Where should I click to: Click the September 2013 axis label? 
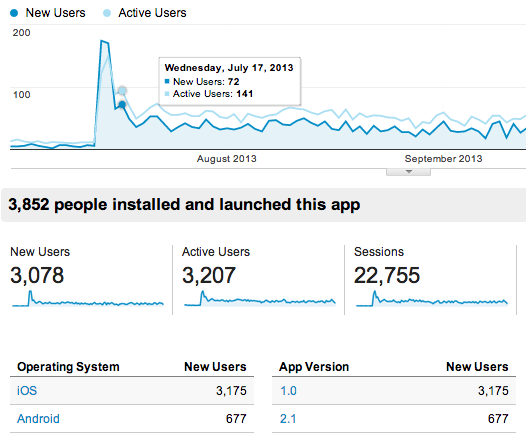point(443,159)
